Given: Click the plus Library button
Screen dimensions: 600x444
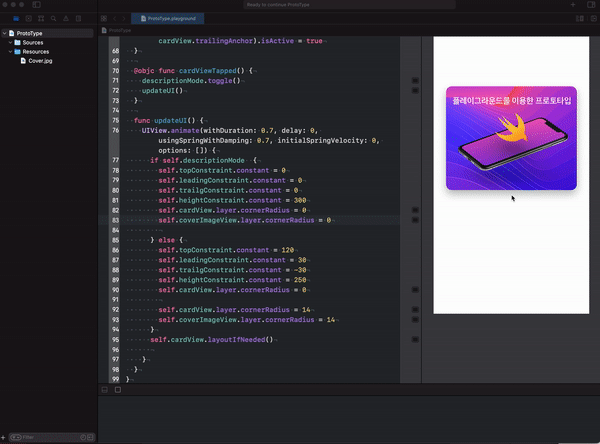Looking at the screenshot, I should click(x=573, y=5).
